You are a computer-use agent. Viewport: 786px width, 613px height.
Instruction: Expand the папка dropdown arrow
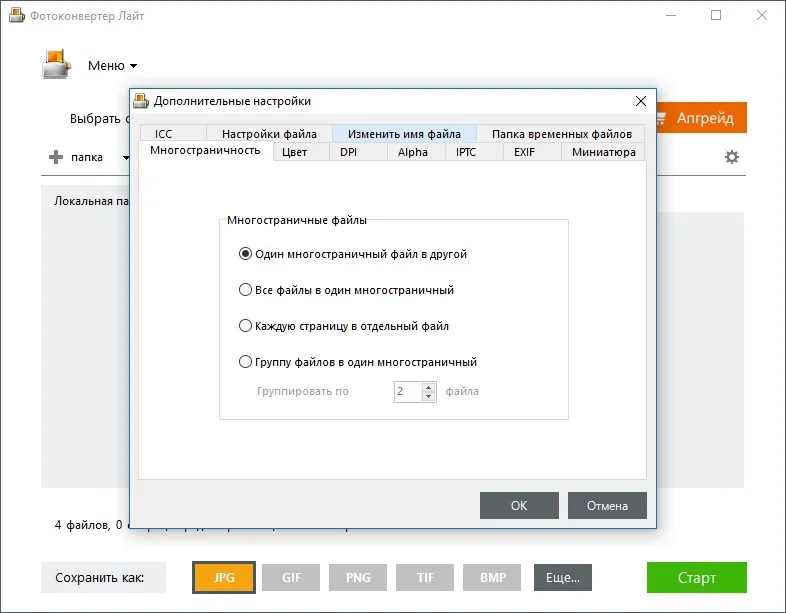click(x=126, y=157)
